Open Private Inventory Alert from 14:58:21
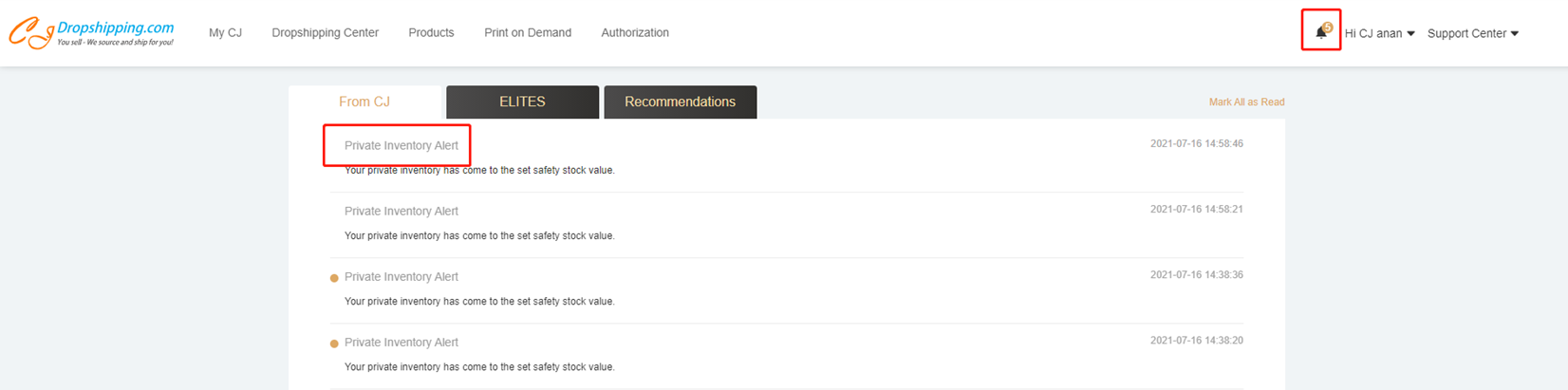 pos(401,211)
